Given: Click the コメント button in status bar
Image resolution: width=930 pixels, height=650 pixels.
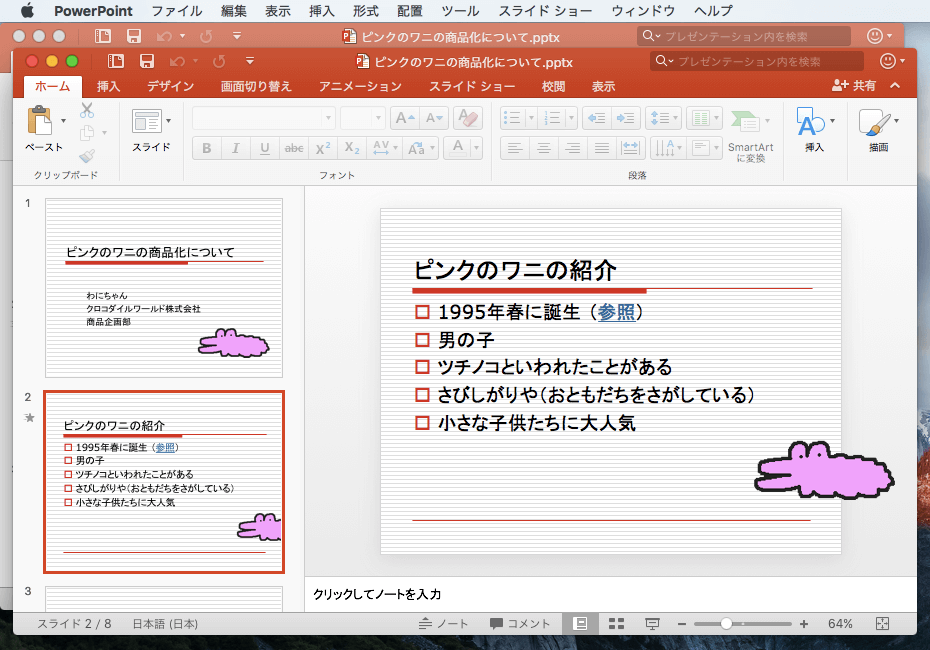Looking at the screenshot, I should (x=520, y=624).
